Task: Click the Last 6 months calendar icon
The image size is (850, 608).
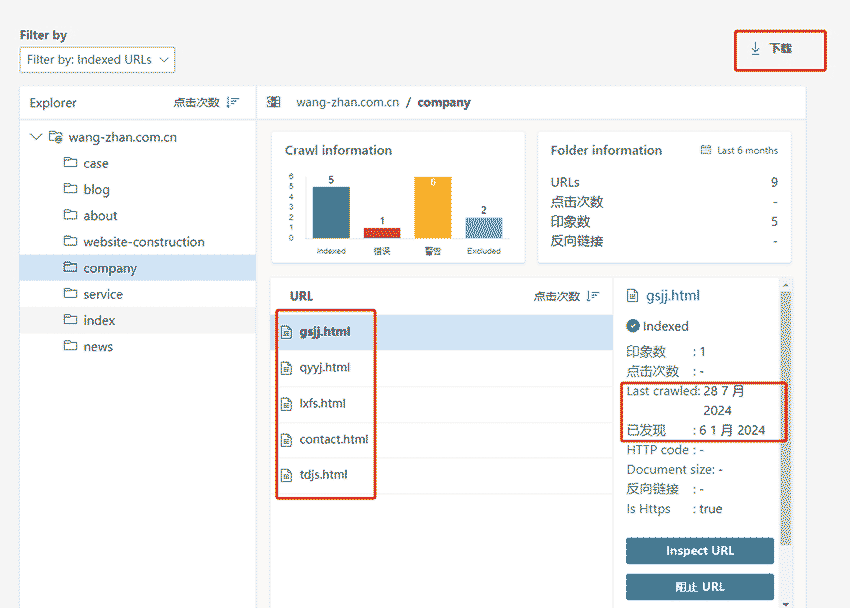Action: (x=706, y=150)
